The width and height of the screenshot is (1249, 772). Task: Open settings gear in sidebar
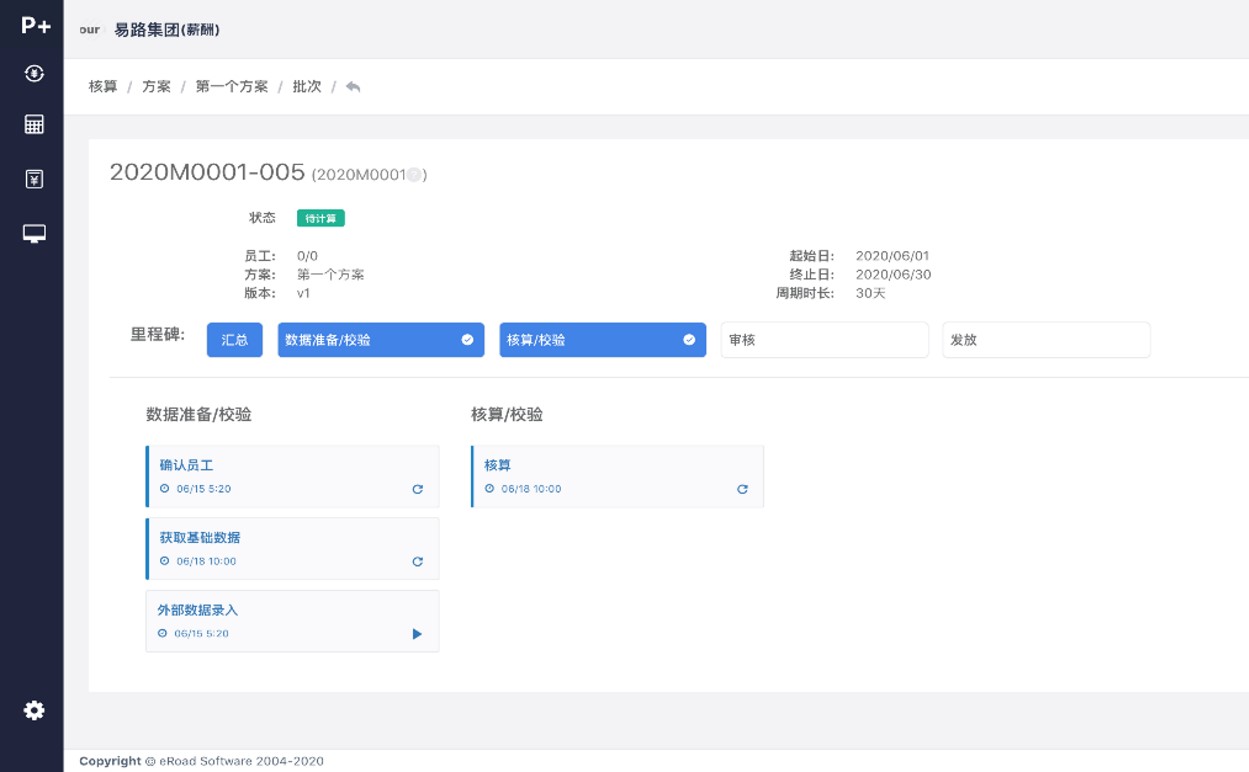tap(34, 710)
